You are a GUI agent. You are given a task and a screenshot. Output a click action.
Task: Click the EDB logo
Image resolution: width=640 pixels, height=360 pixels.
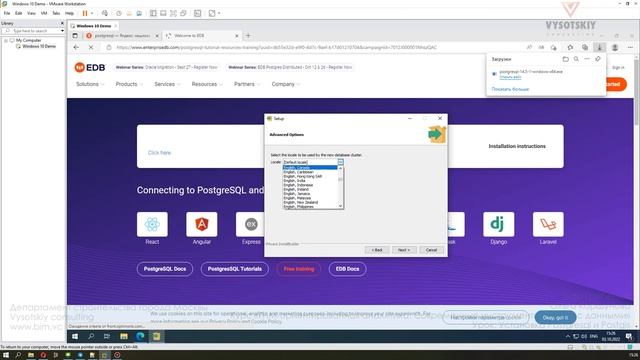pyautogui.click(x=90, y=67)
